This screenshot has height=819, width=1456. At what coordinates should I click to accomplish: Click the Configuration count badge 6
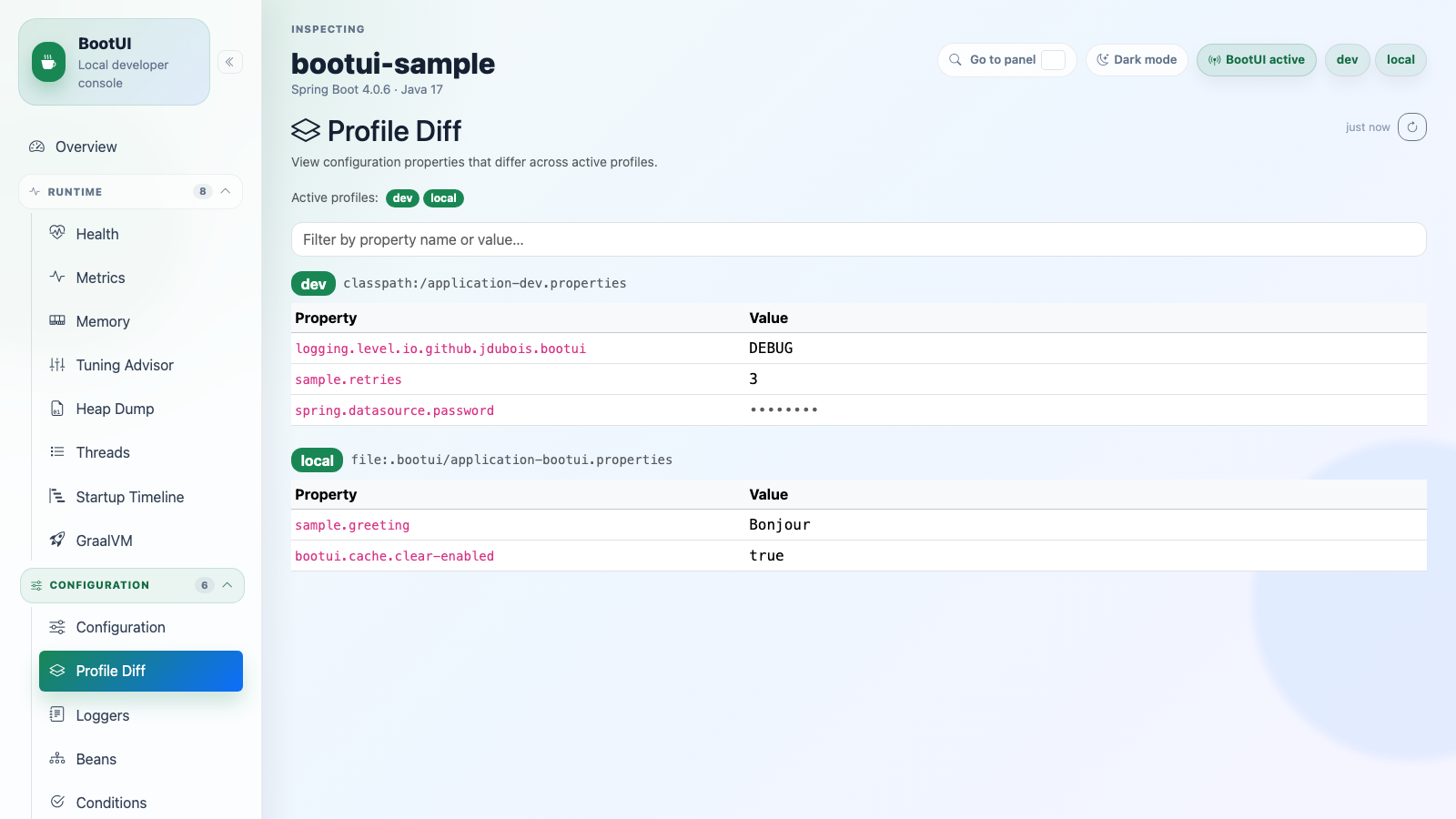point(205,585)
